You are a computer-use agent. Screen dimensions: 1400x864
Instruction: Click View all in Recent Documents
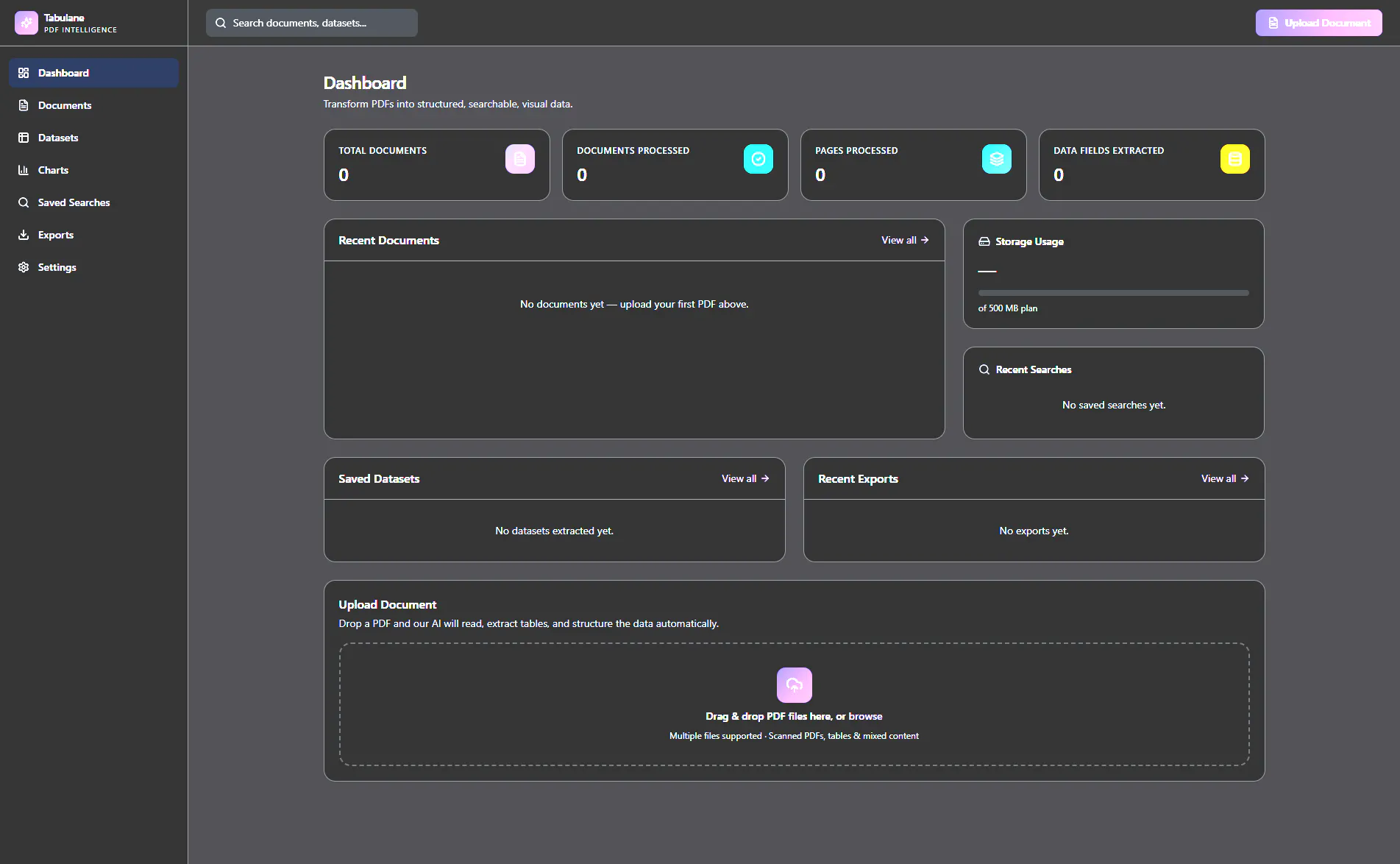point(905,240)
